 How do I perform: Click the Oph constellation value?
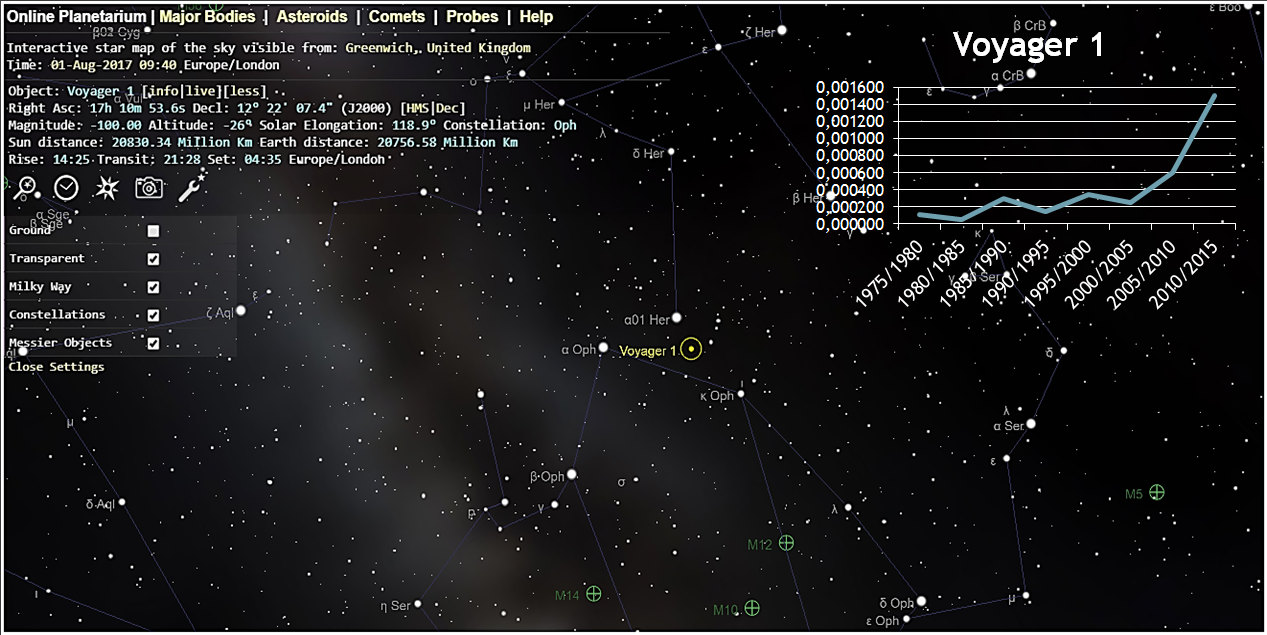(565, 126)
